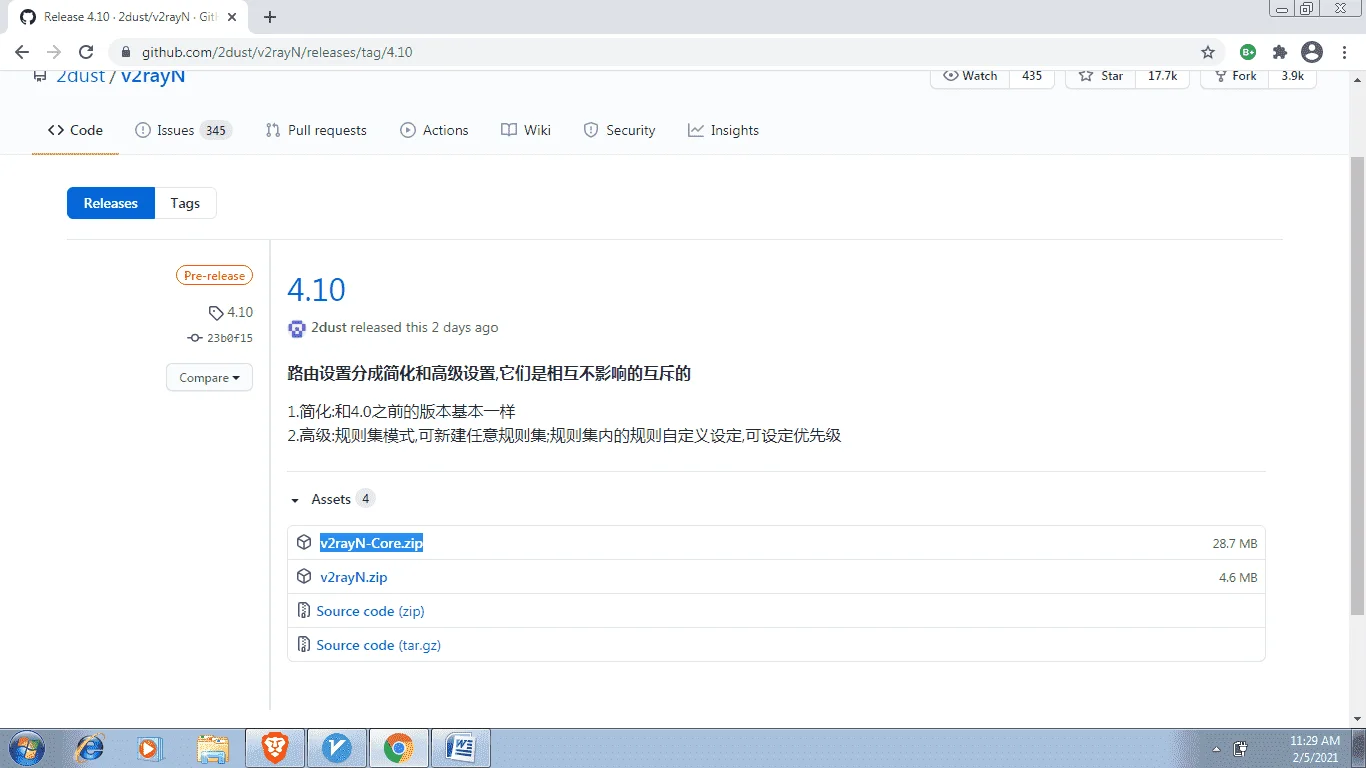Open the blue V app on taskbar
This screenshot has height=768, width=1366.
(336, 747)
